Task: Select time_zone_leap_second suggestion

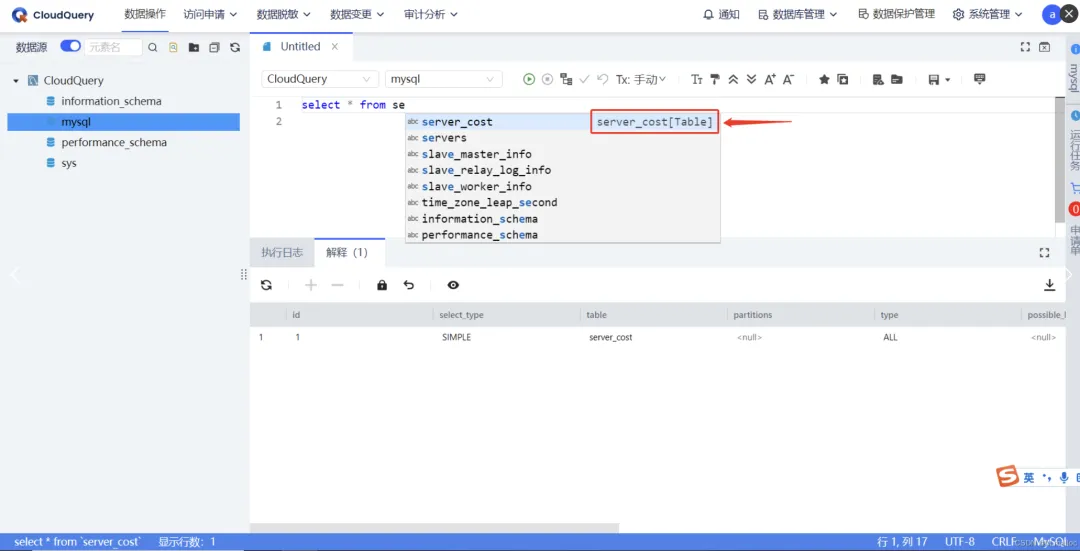Action: tap(562, 202)
